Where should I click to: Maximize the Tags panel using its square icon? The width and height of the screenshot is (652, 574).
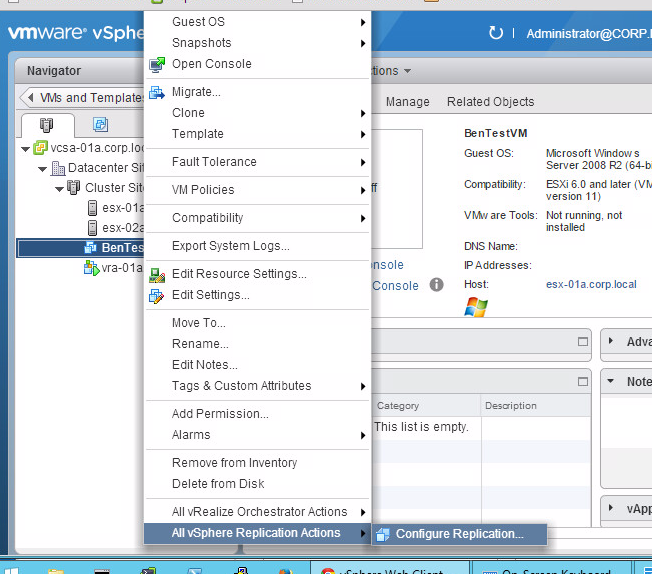[583, 381]
